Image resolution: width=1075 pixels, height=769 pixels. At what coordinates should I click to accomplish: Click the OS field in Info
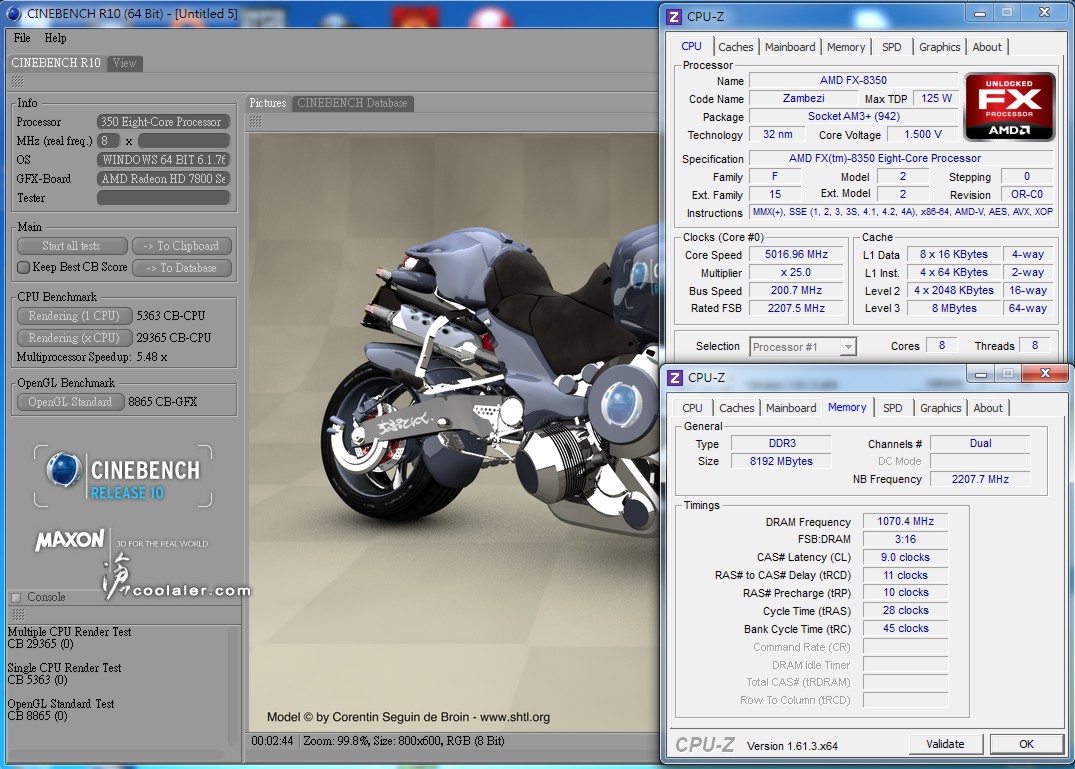(162, 159)
